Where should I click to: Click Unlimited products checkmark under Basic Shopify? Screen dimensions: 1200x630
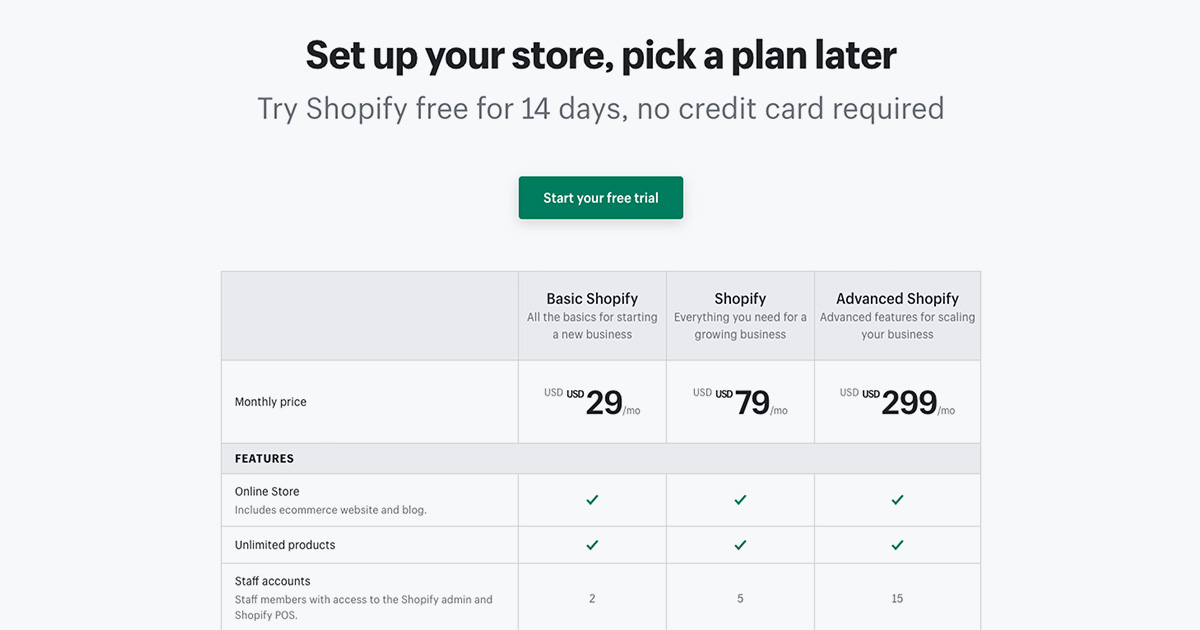(592, 545)
